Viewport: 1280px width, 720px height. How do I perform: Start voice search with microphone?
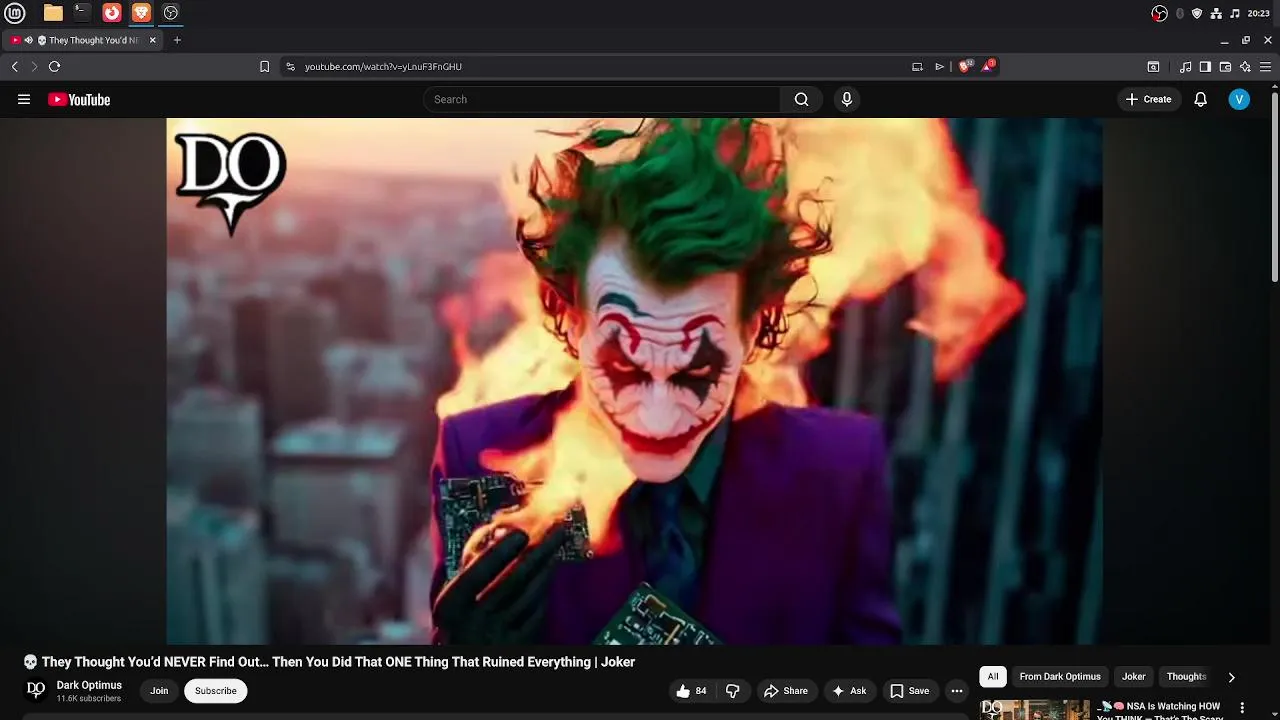click(x=847, y=99)
